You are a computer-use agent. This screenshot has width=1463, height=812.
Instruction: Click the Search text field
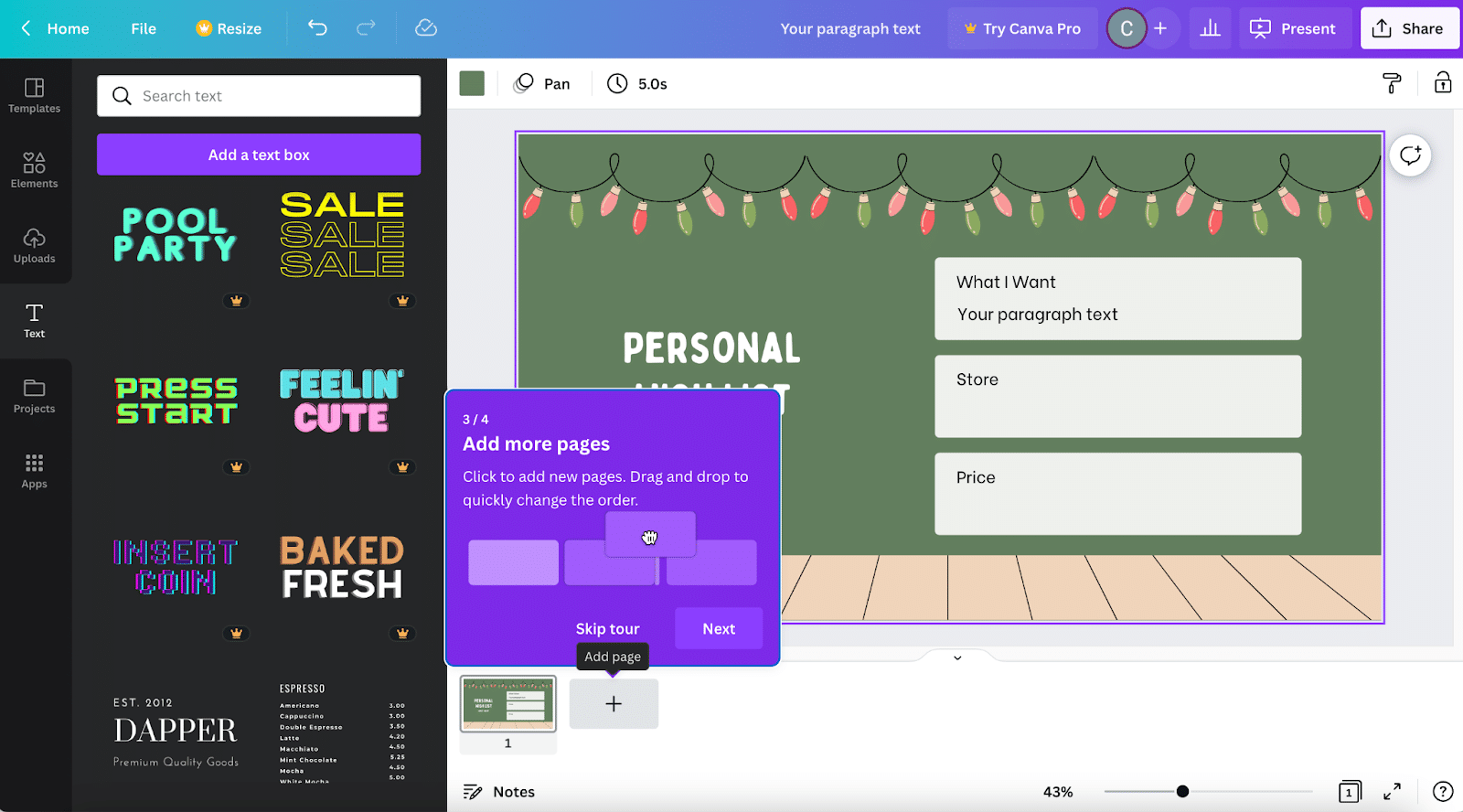[x=259, y=96]
